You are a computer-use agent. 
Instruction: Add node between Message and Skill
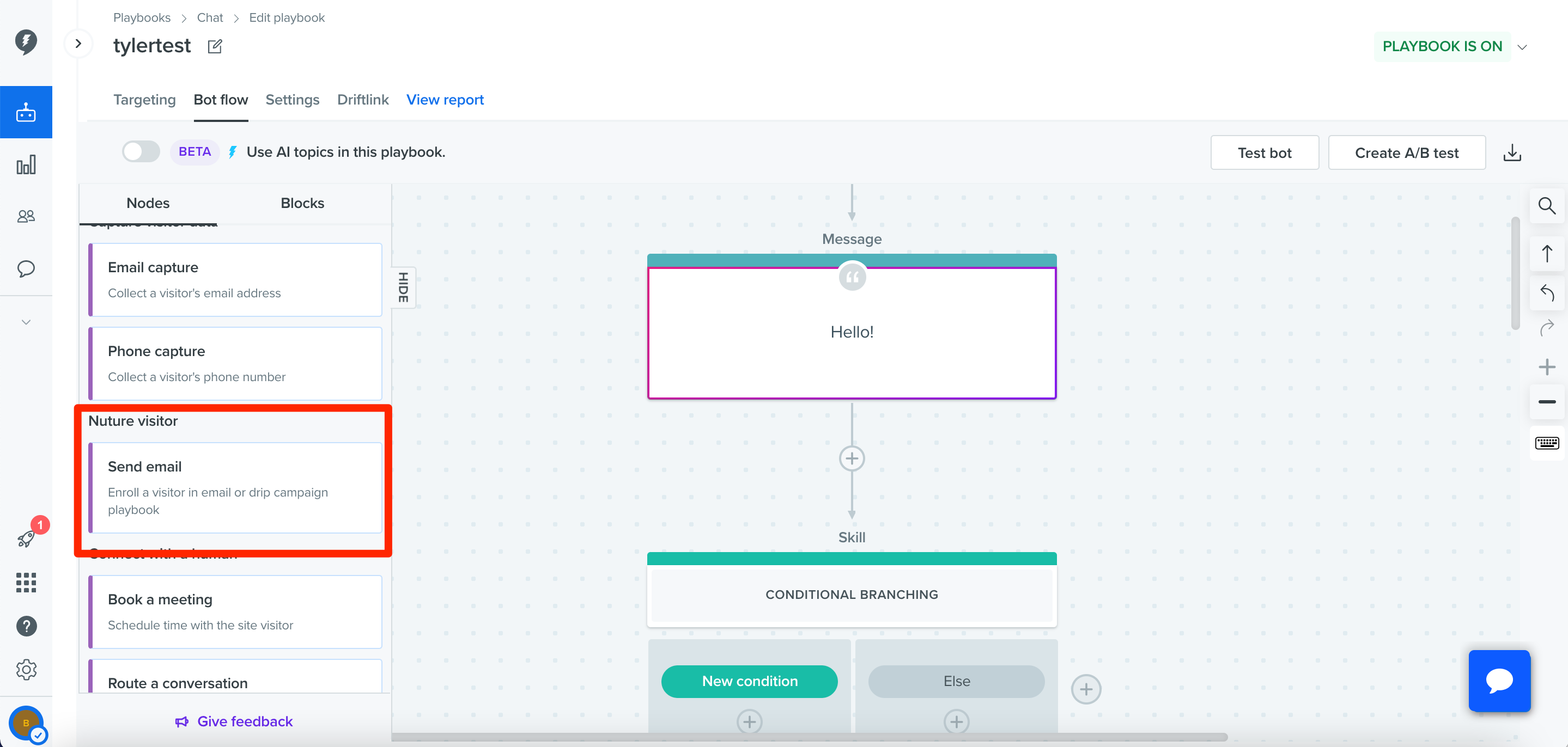tap(852, 458)
